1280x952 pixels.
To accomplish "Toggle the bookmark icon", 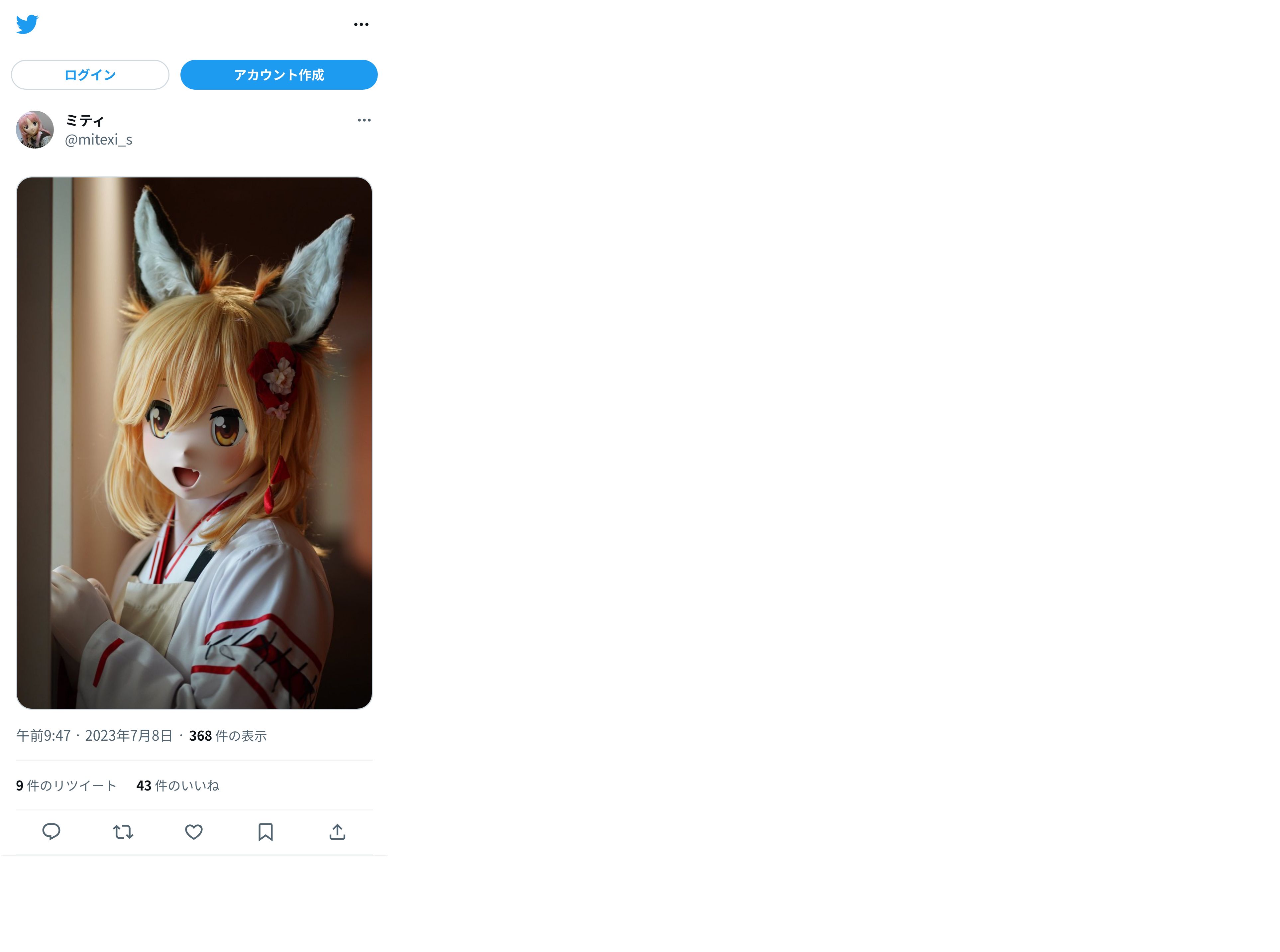I will tap(266, 832).
